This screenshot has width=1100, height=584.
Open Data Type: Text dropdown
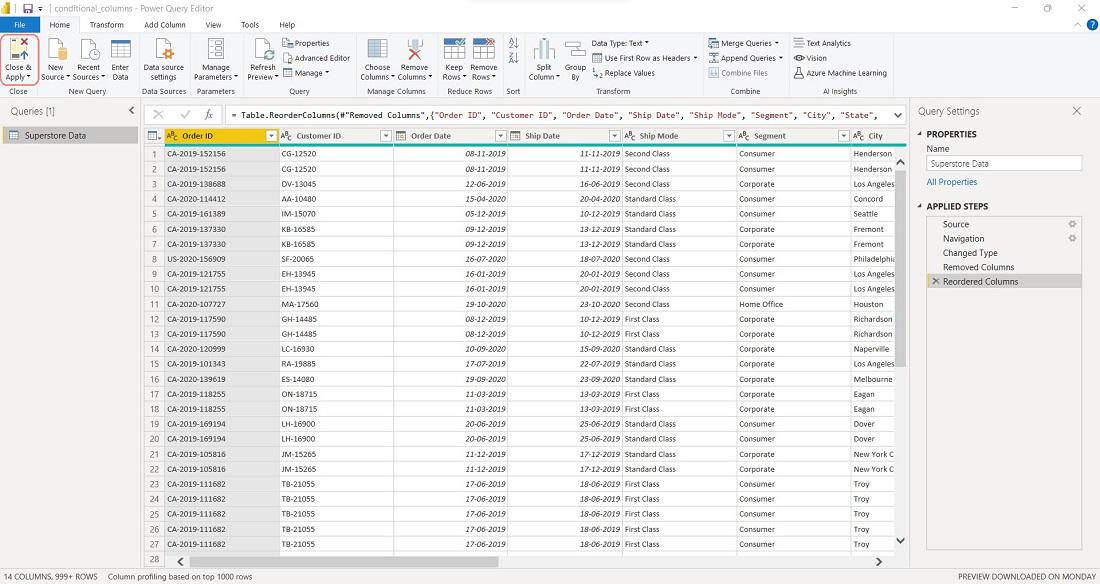tap(620, 43)
